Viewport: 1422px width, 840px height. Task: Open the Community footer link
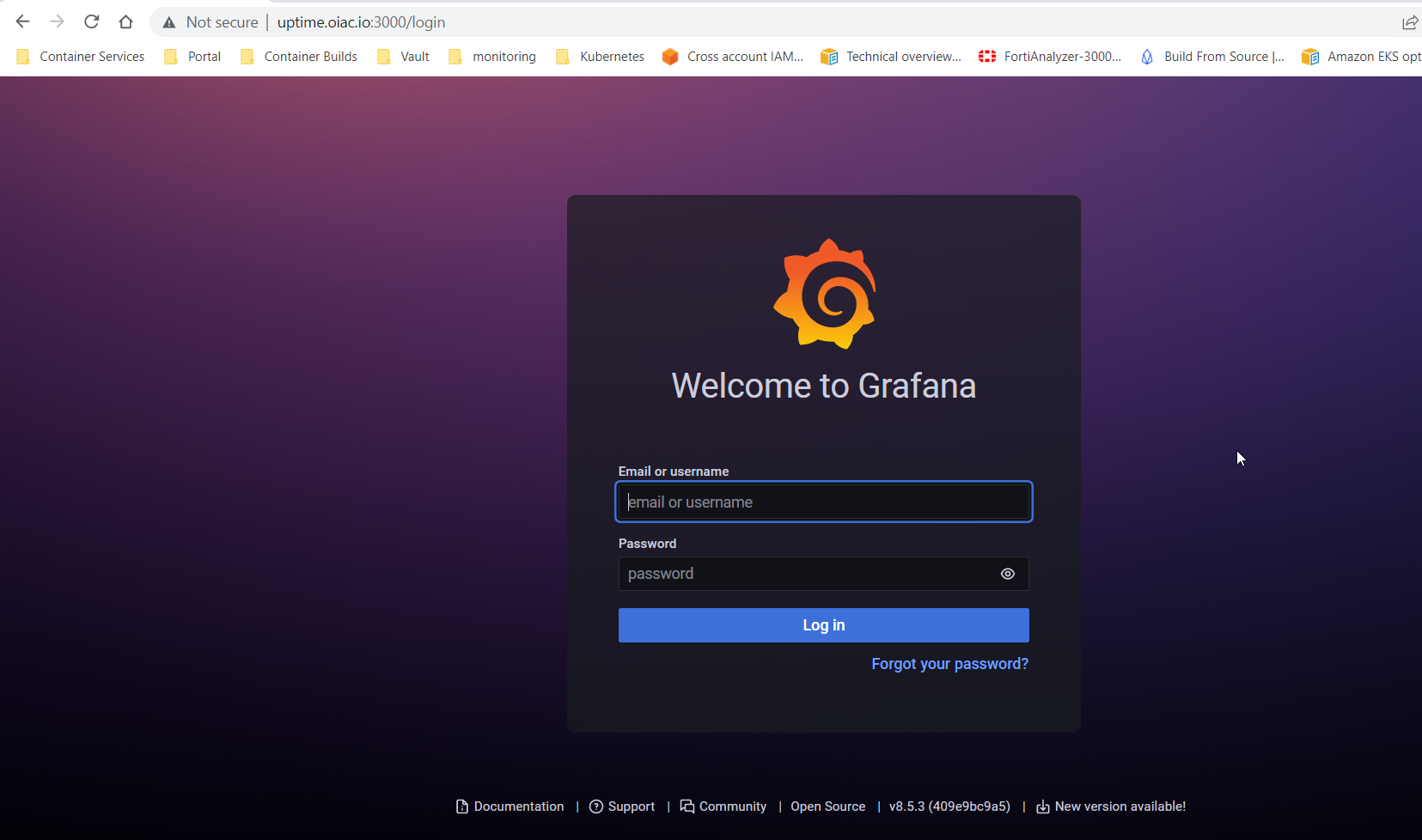(723, 807)
